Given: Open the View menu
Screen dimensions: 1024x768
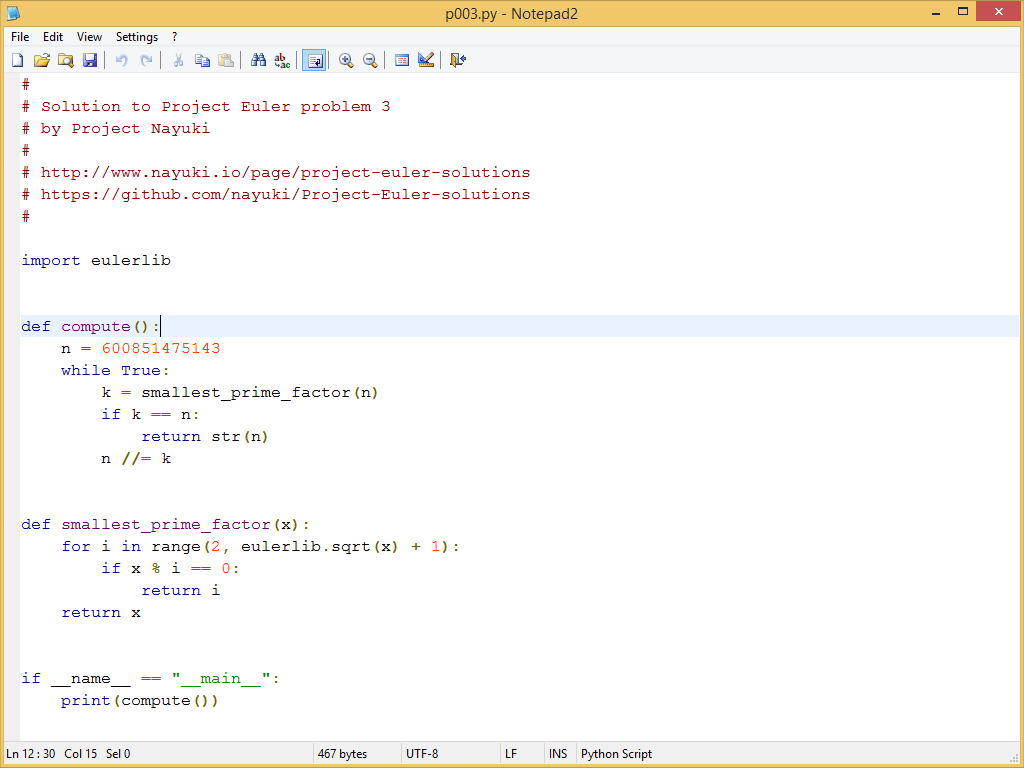Looking at the screenshot, I should pyautogui.click(x=89, y=37).
